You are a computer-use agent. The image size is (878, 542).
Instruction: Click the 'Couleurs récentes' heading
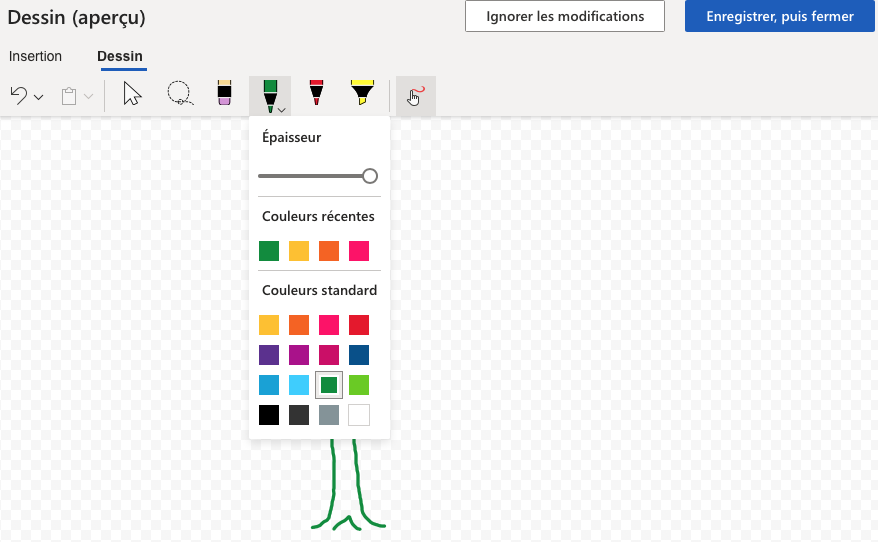coord(318,217)
